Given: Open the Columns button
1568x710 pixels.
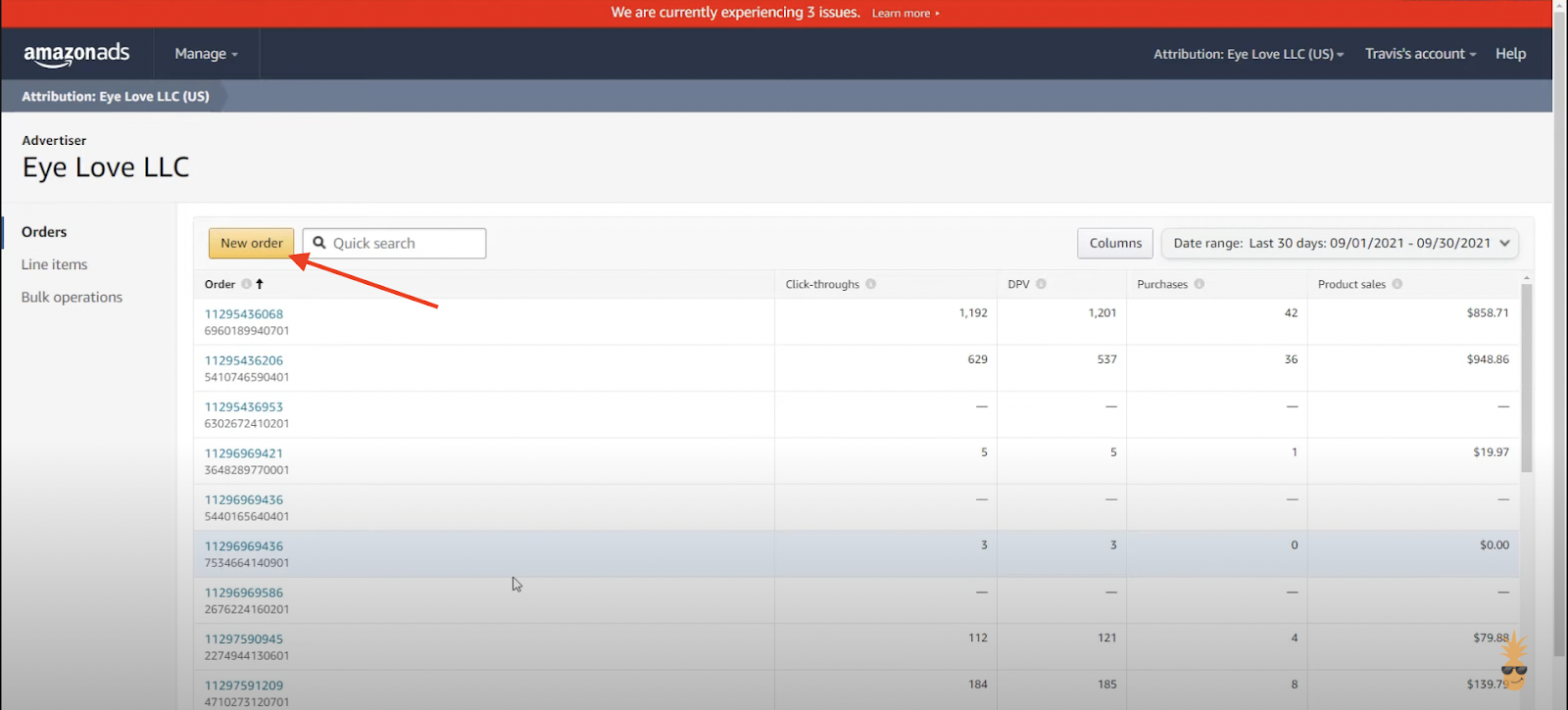Looking at the screenshot, I should pos(1115,243).
